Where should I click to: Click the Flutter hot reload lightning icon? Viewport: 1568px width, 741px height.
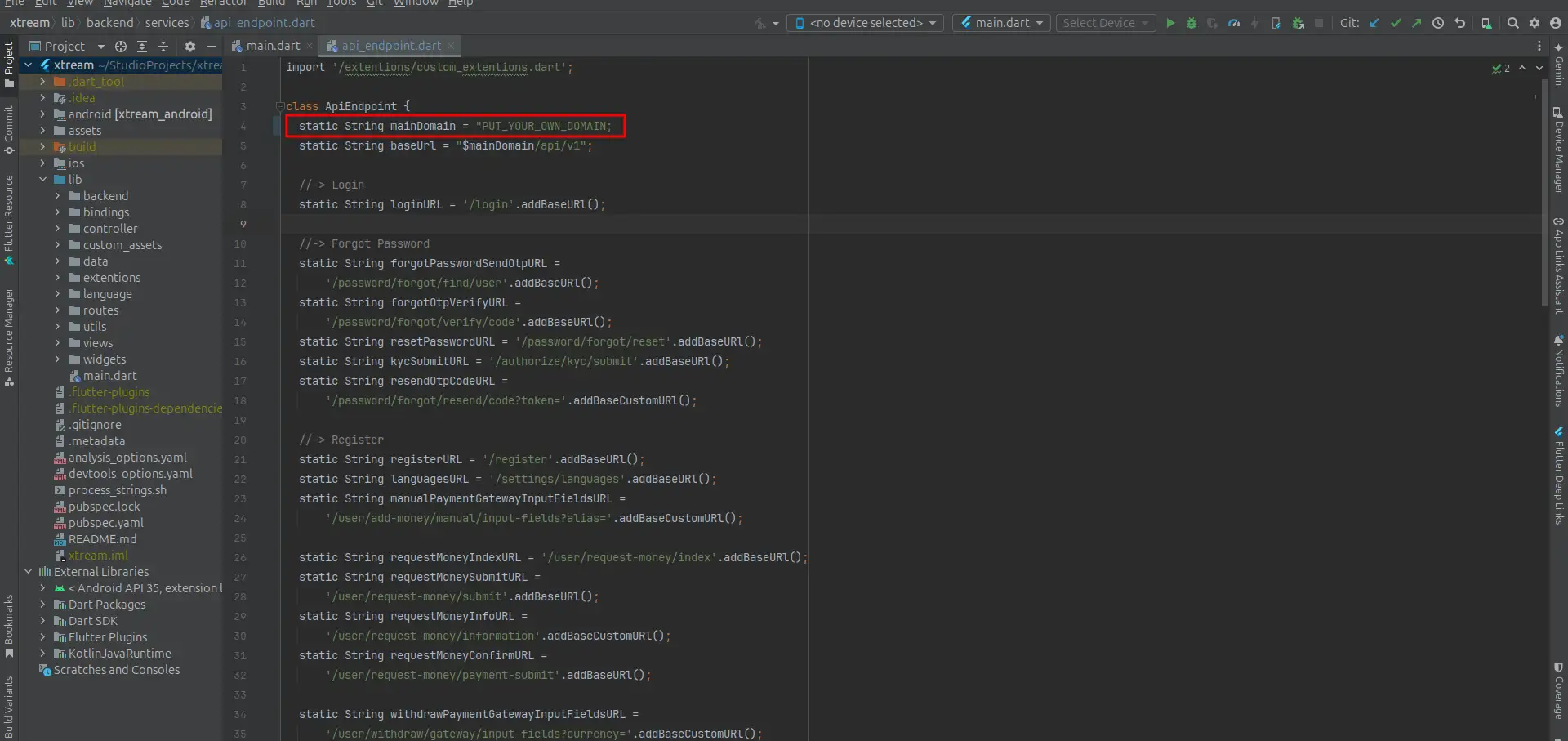point(1255,23)
